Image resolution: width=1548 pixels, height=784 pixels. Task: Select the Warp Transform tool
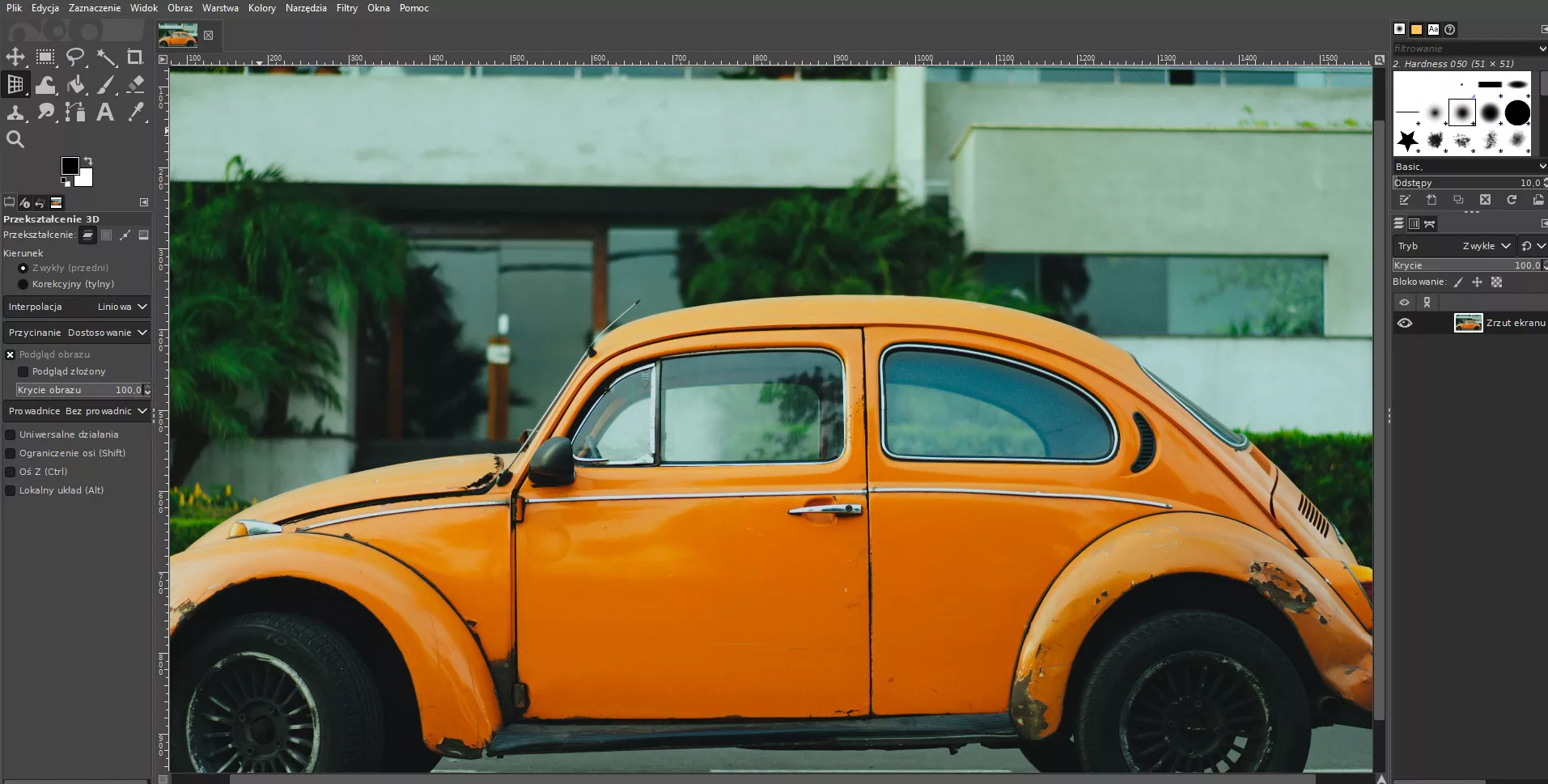coord(45,84)
